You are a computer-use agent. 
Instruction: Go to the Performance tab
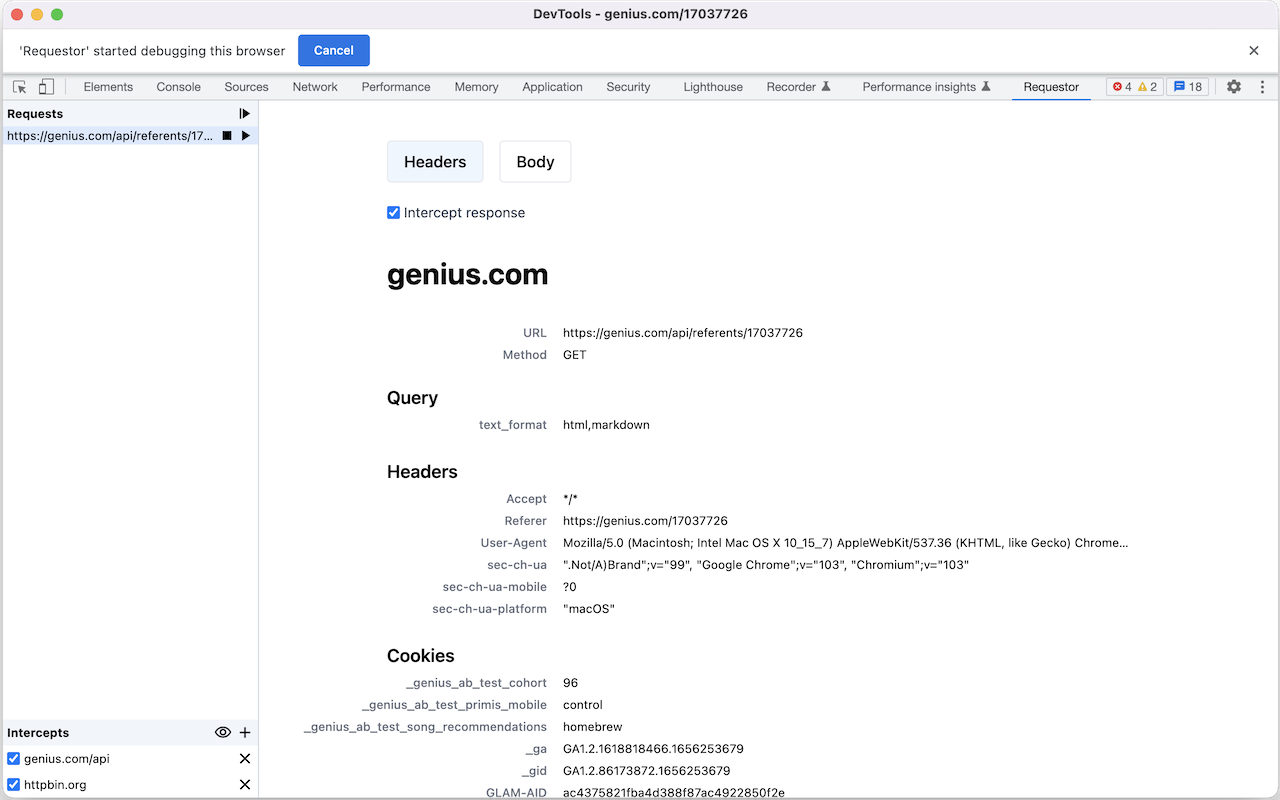tap(396, 87)
